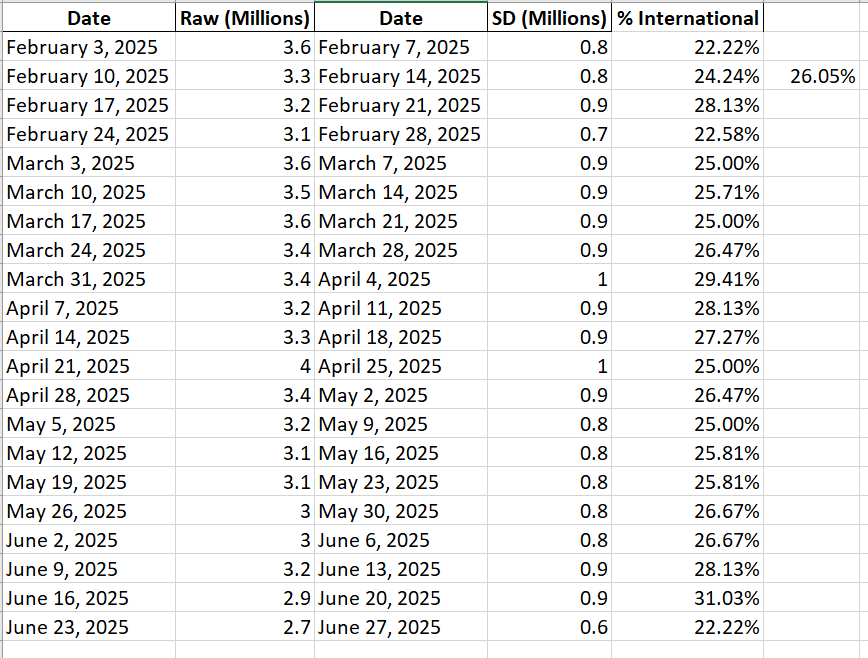Select cell 'April 11, 2025'
This screenshot has height=658, width=868.
coord(401,308)
